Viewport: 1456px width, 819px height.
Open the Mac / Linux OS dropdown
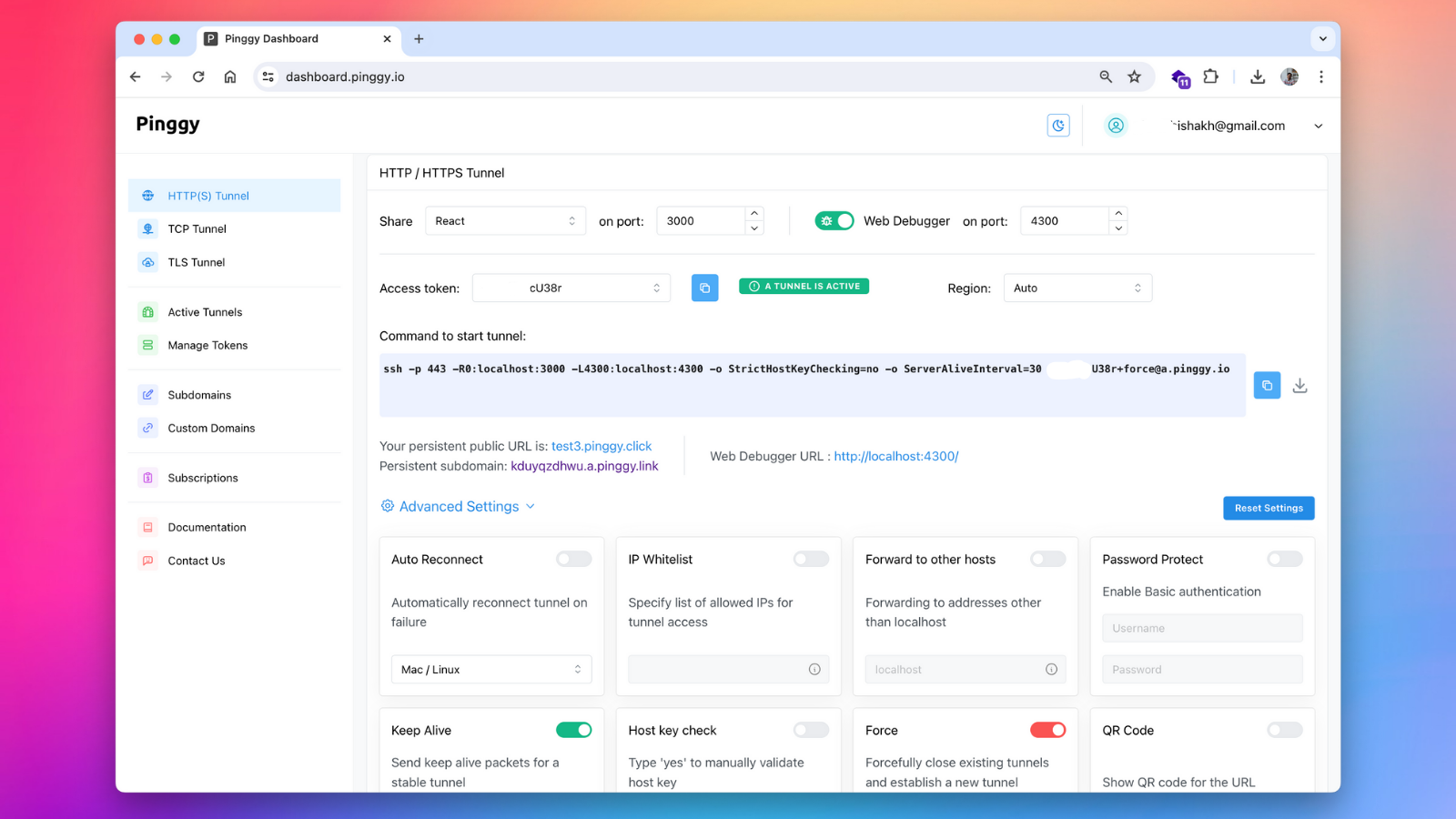[x=491, y=670]
